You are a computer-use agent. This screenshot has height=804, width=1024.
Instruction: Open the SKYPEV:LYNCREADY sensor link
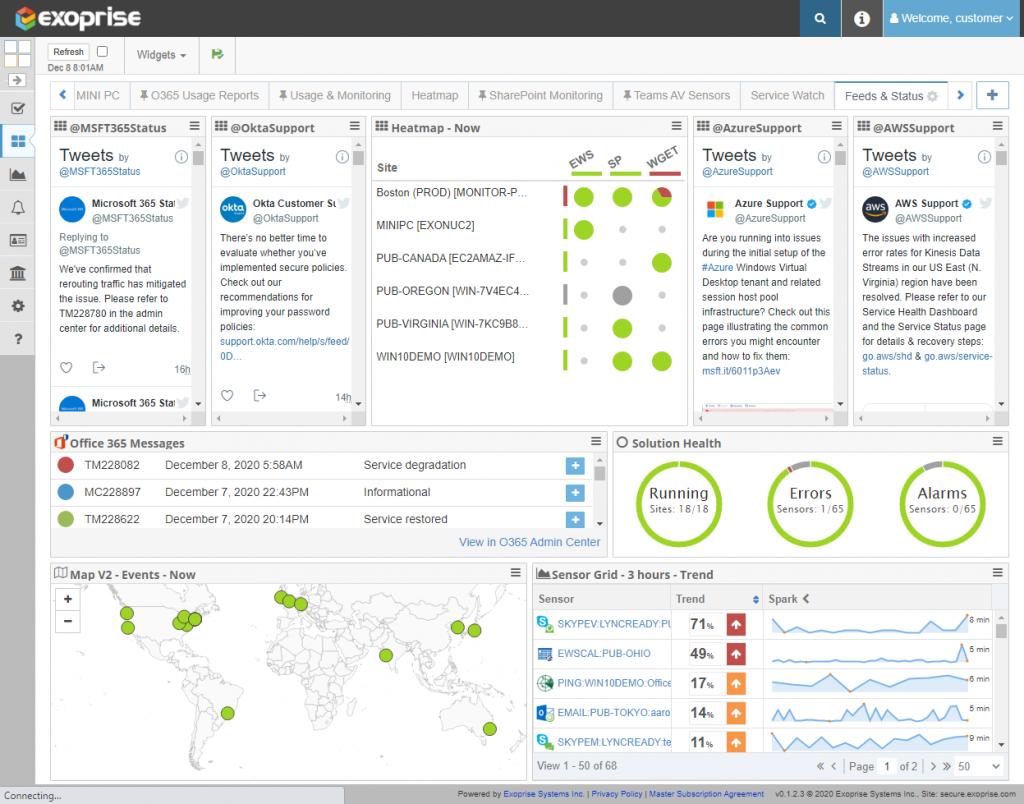coord(613,624)
